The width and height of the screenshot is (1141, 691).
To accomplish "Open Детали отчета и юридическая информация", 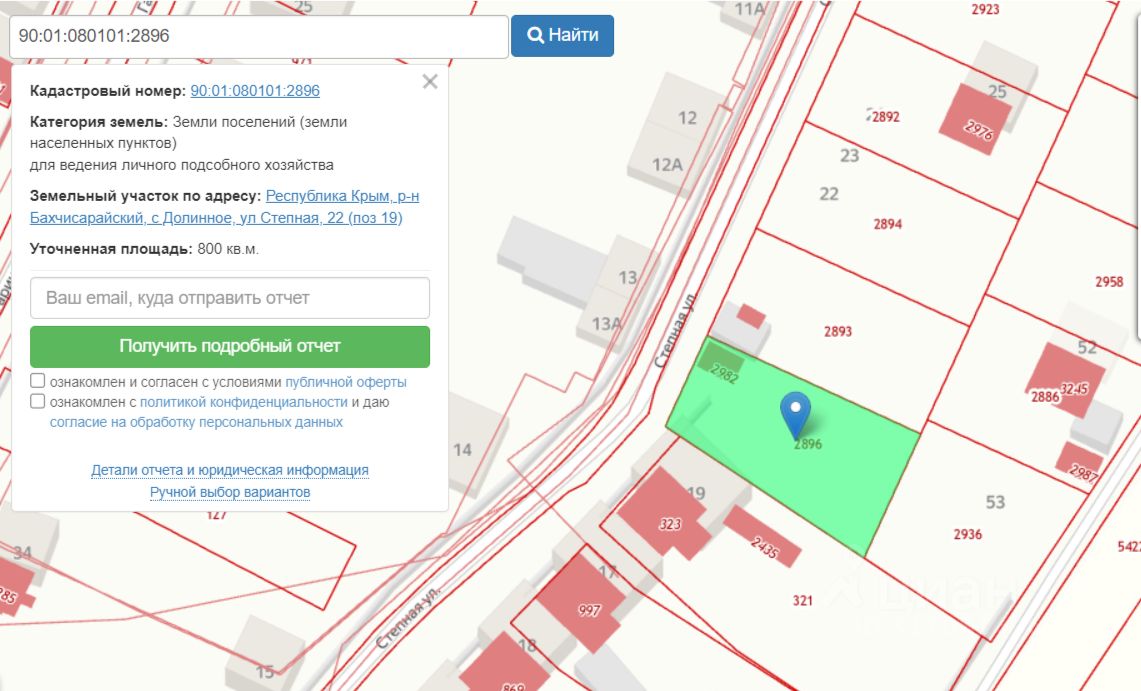I will click(230, 470).
